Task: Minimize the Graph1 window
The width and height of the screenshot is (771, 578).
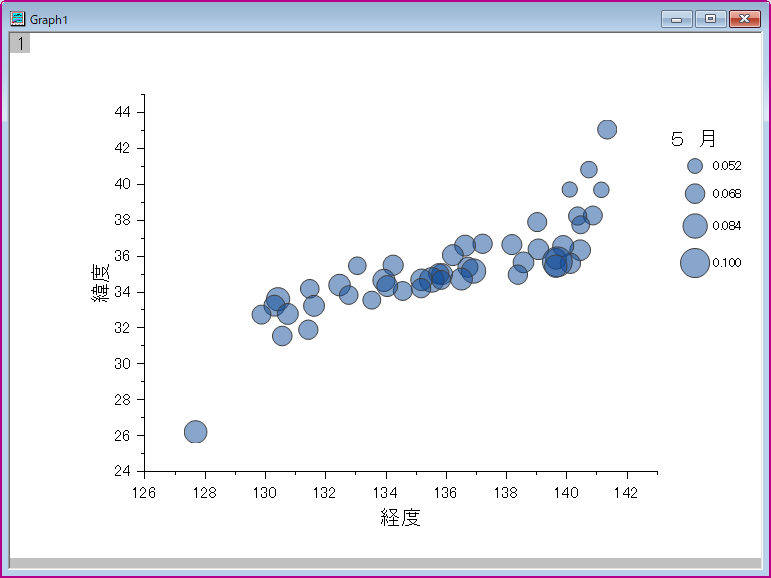Action: (x=677, y=19)
